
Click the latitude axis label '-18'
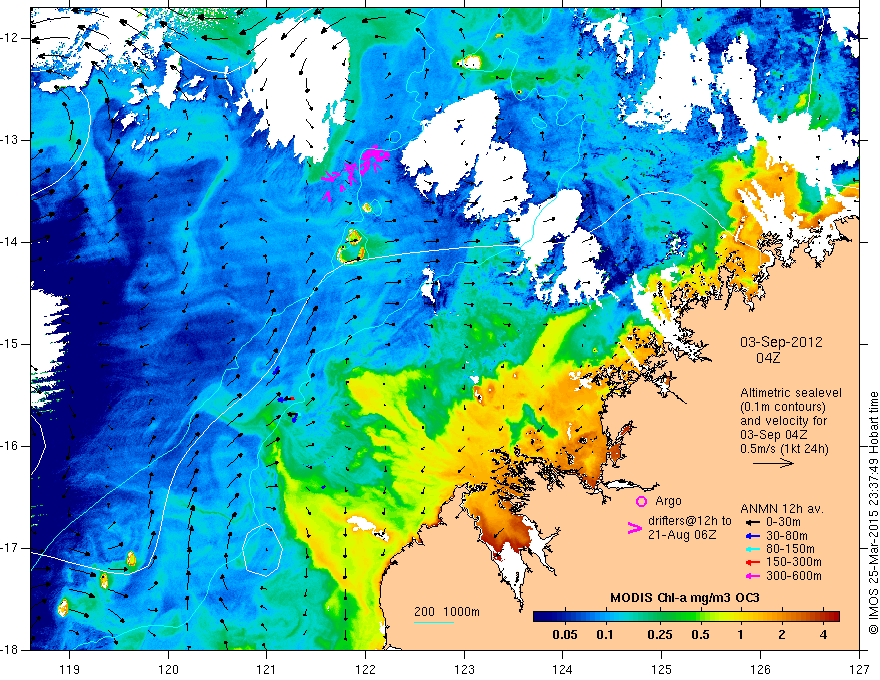tap(10, 650)
